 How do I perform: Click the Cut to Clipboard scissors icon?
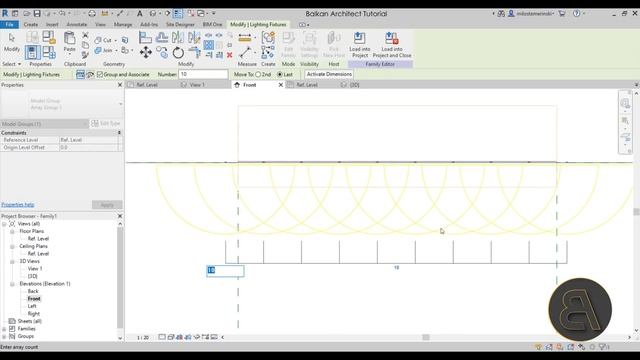pyautogui.click(x=85, y=35)
